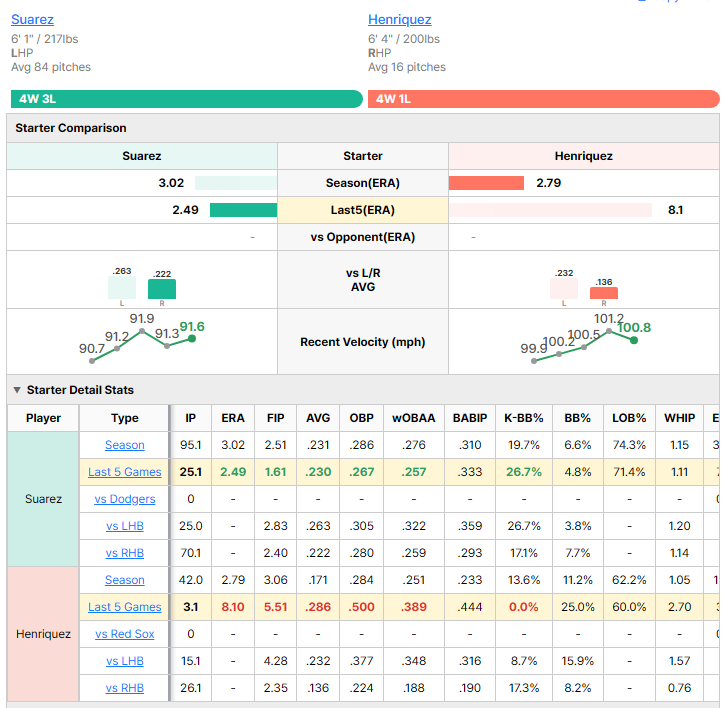This screenshot has height=708, width=726.
Task: Open Suarez vs RHB split link
Action: click(x=125, y=553)
